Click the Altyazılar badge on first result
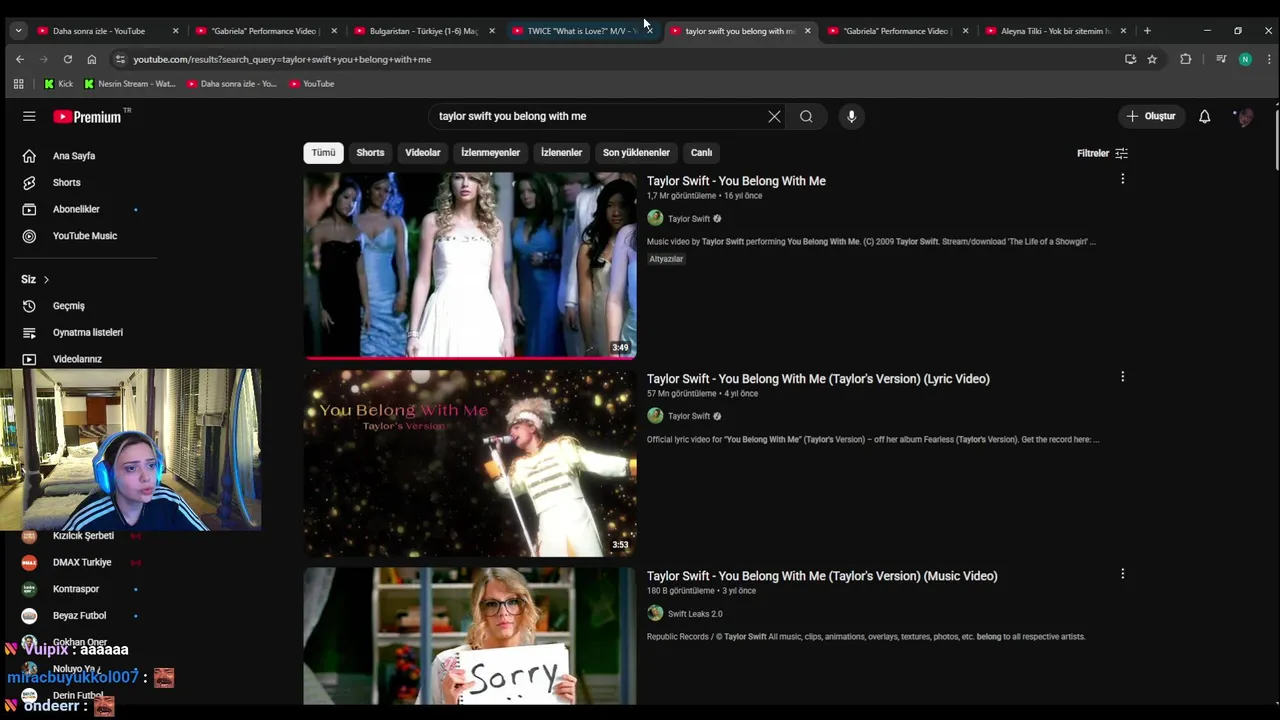 point(666,259)
